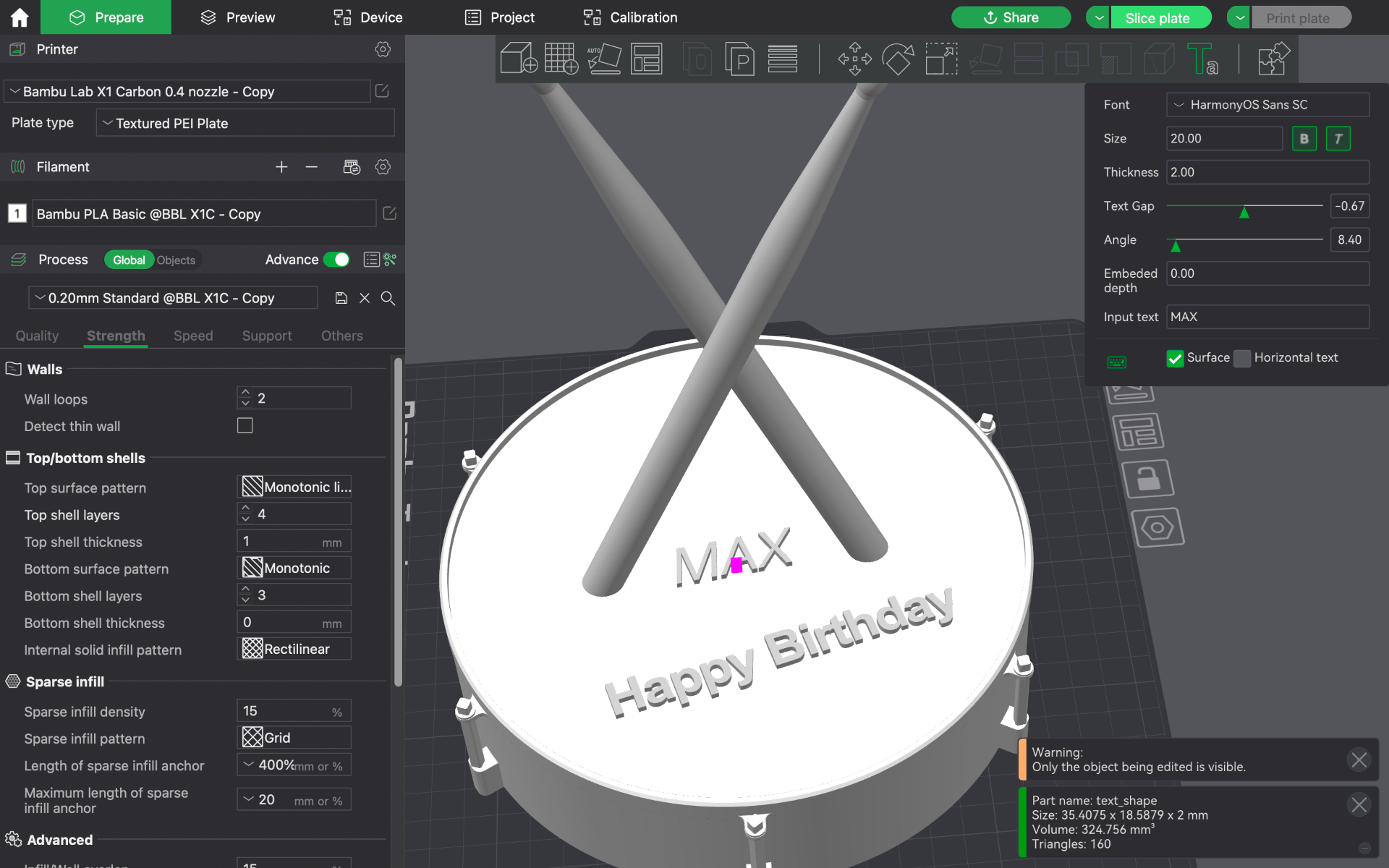Add a filament with the plus icon
1389x868 pixels.
[281, 167]
